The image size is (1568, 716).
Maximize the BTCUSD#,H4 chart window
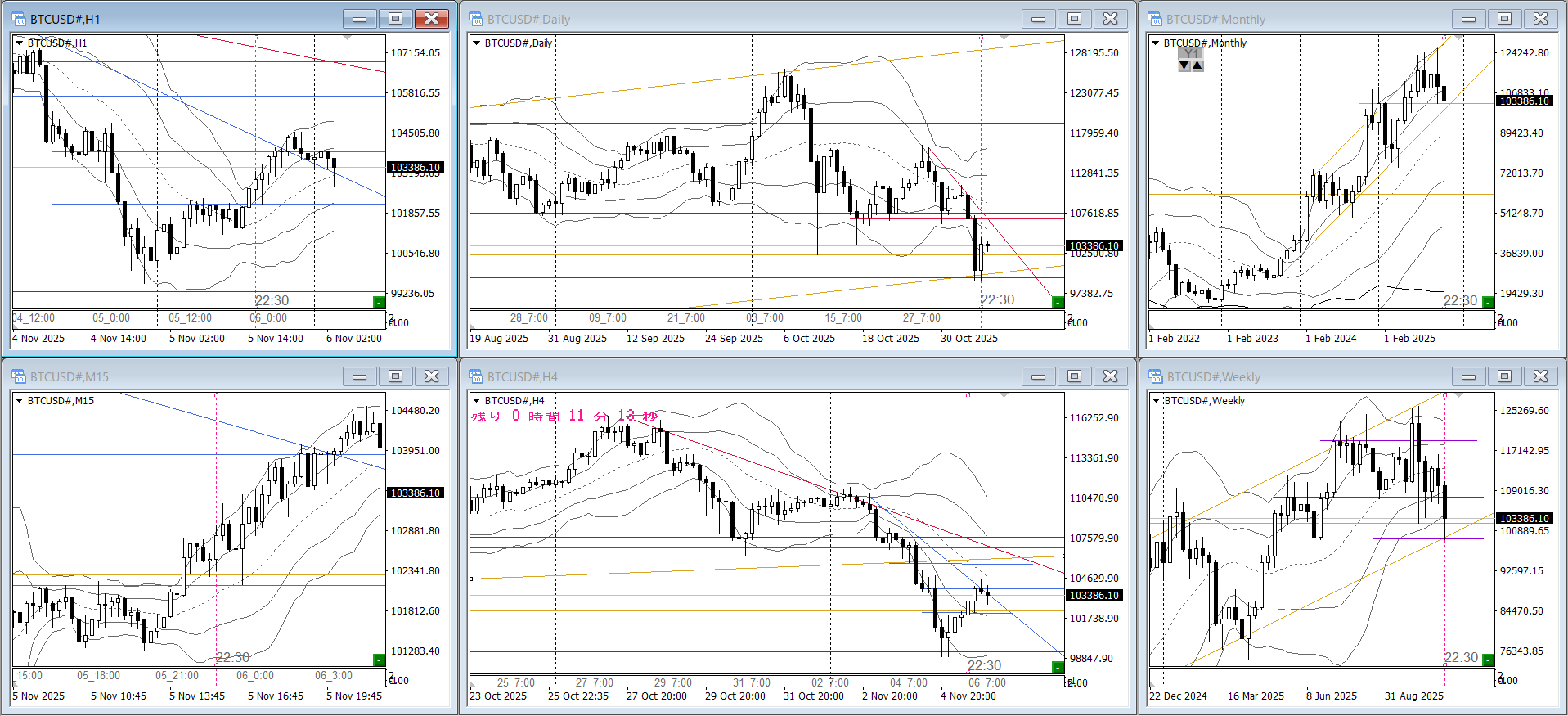1074,376
